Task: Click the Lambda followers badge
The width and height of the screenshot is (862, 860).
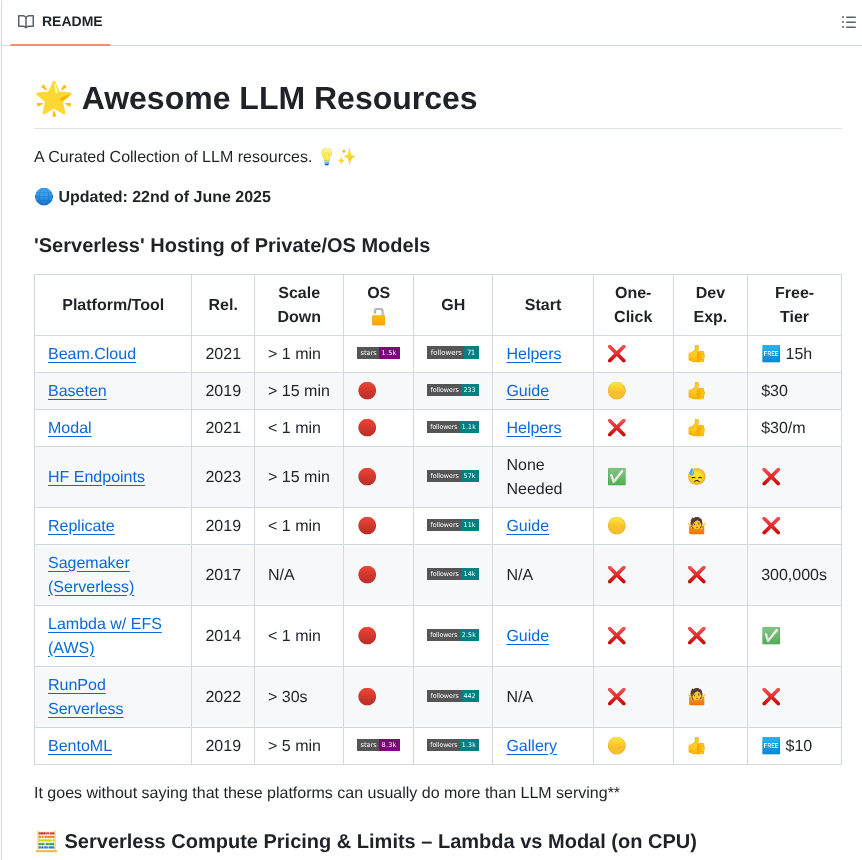Action: (452, 635)
